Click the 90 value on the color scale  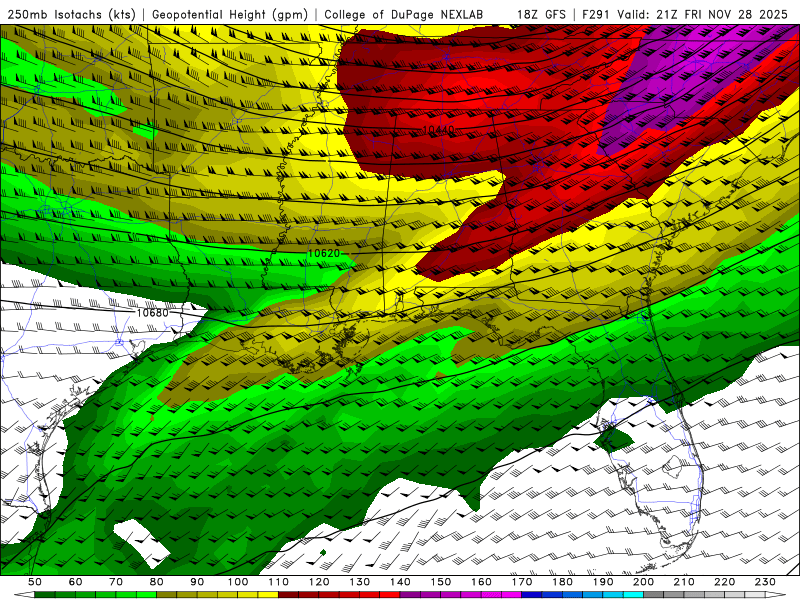[197, 582]
